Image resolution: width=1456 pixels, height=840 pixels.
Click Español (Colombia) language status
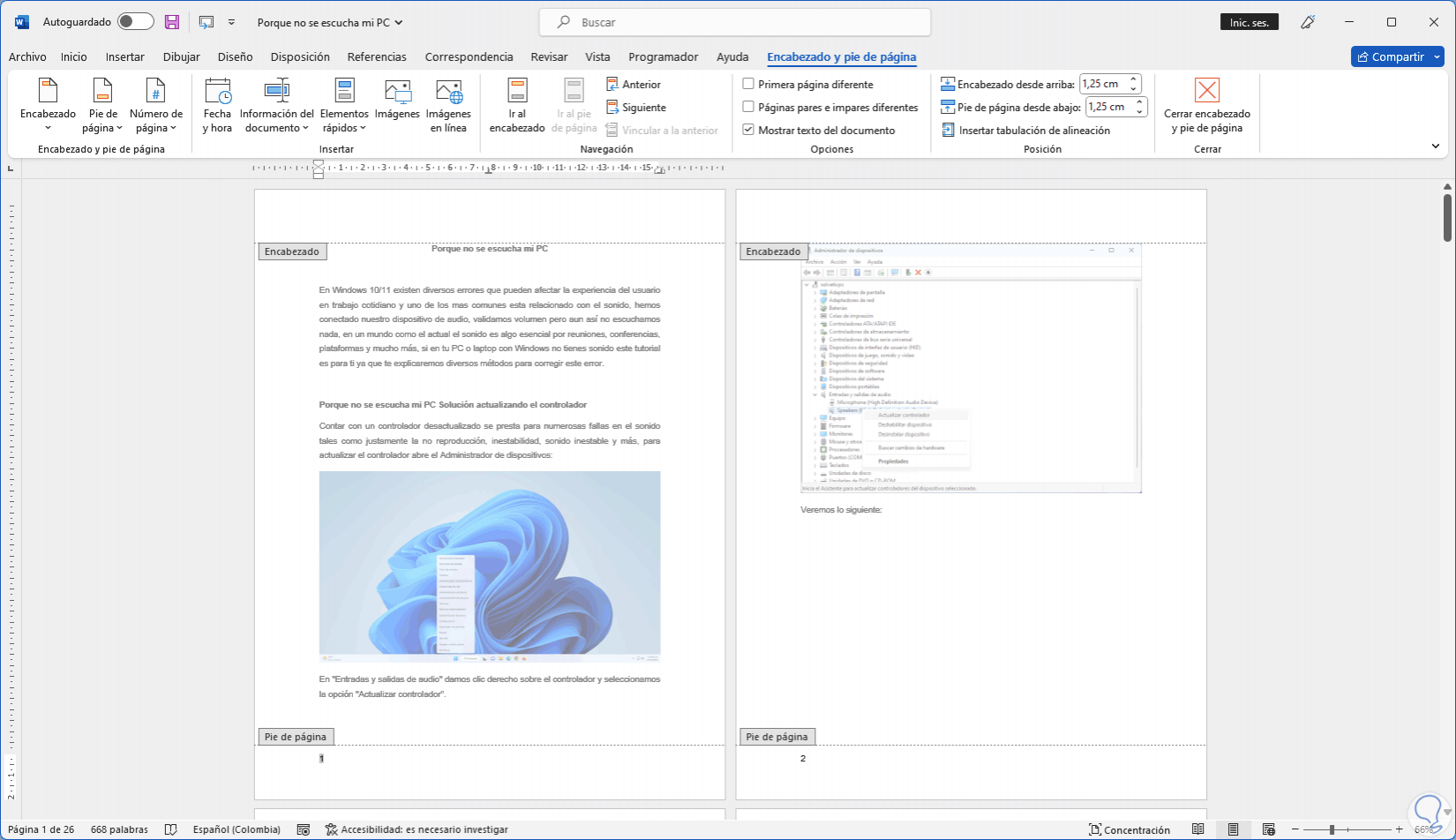pyautogui.click(x=236, y=829)
